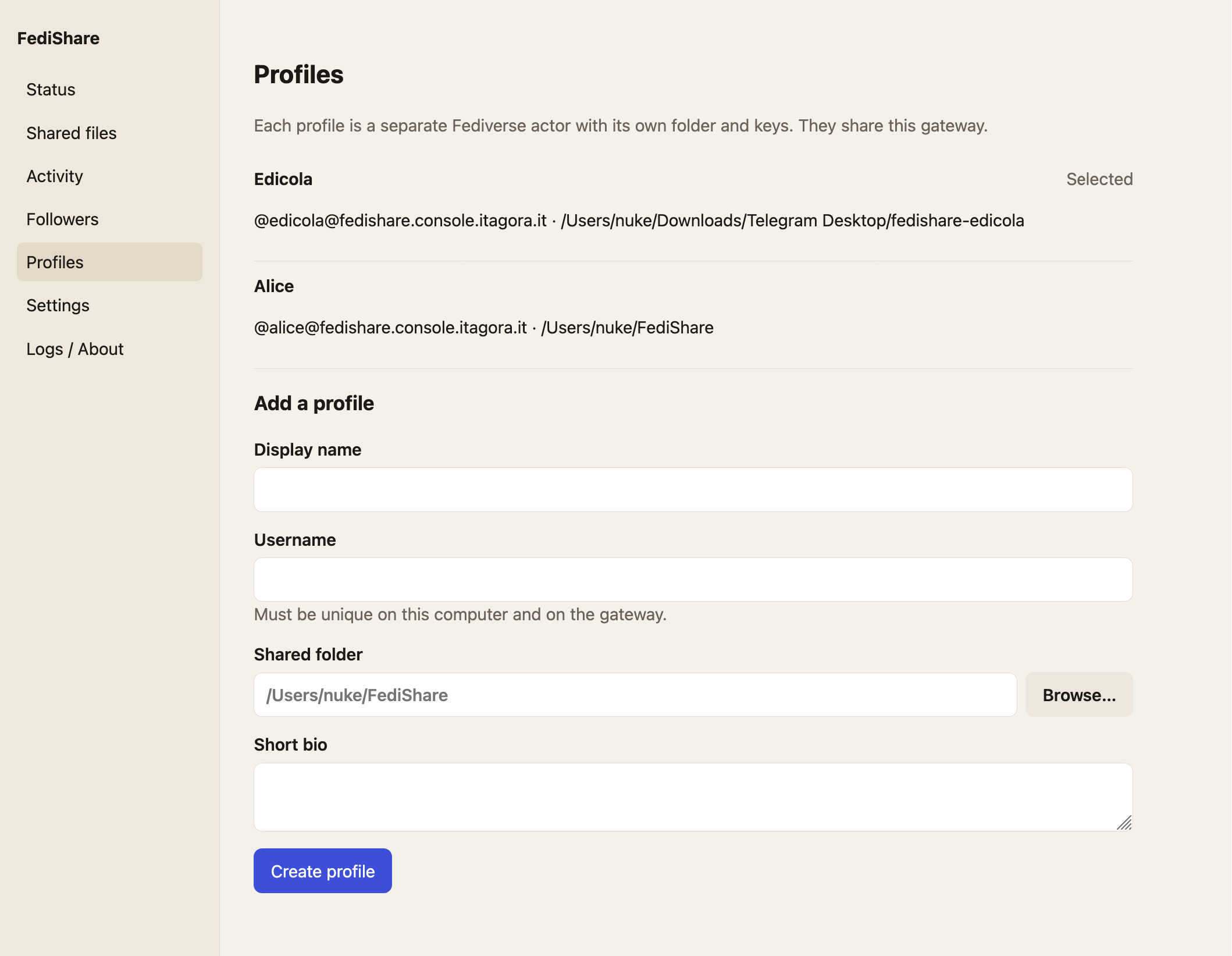Focus the Username input field
The image size is (1232, 956).
(x=693, y=580)
